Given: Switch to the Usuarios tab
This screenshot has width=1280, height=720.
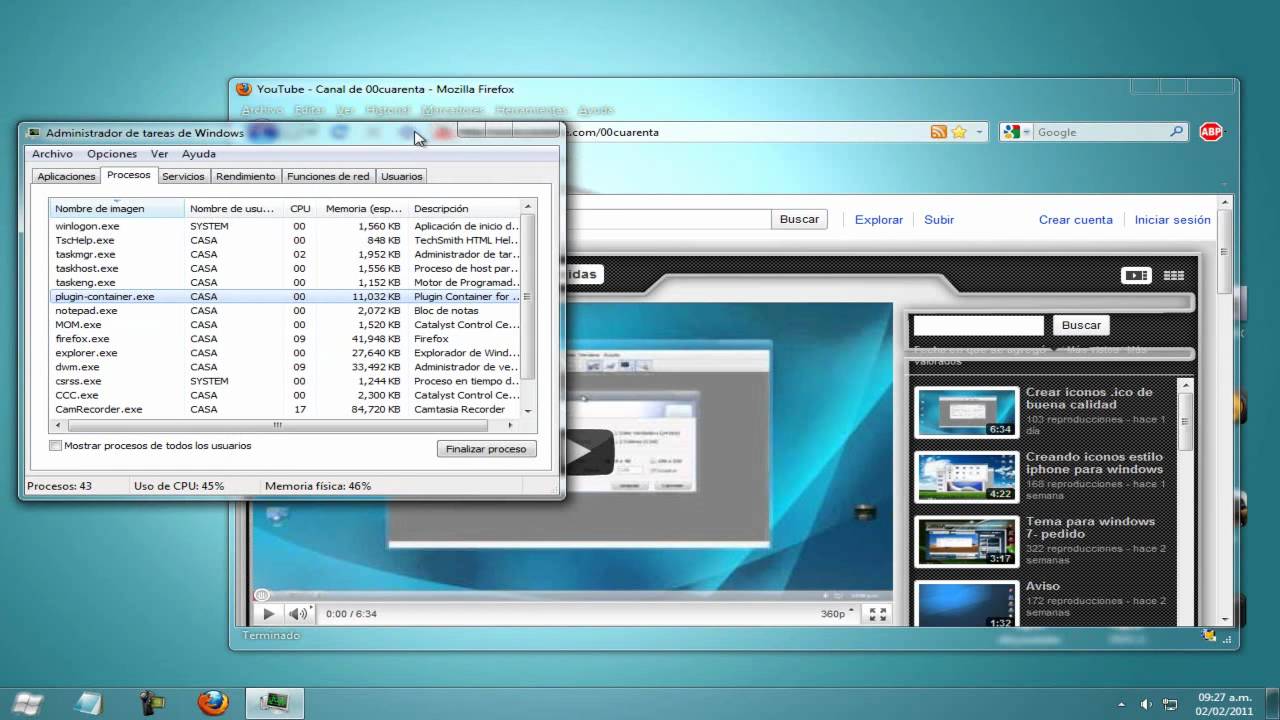Looking at the screenshot, I should pos(401,176).
